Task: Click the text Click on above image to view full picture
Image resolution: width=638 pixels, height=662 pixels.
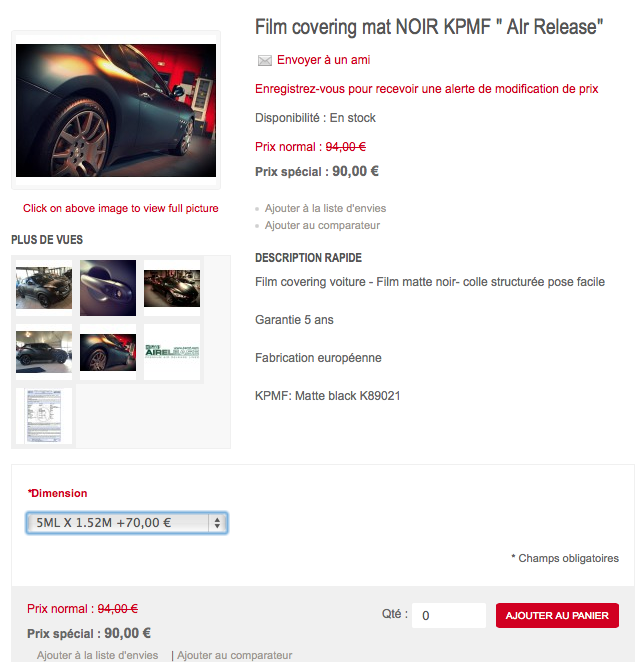Action: (x=120, y=208)
